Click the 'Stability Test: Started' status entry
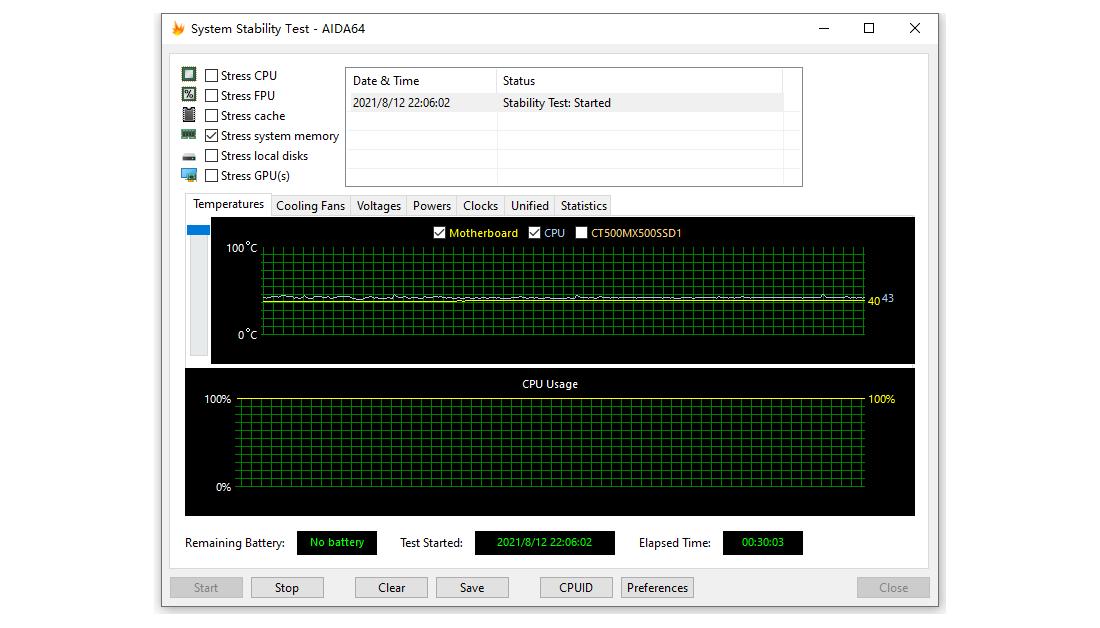The width and height of the screenshot is (1100, 628). [556, 102]
